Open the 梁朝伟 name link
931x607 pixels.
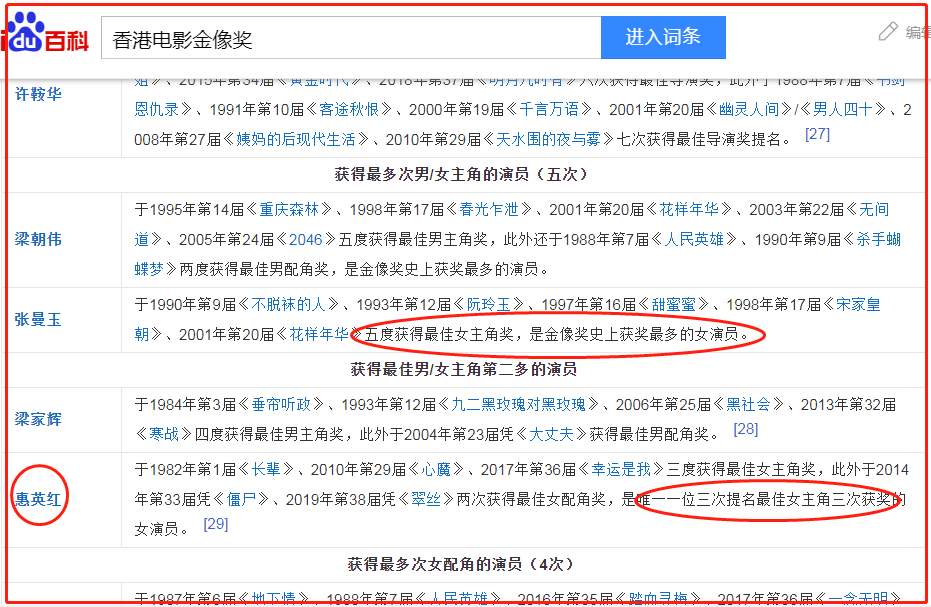(x=38, y=239)
